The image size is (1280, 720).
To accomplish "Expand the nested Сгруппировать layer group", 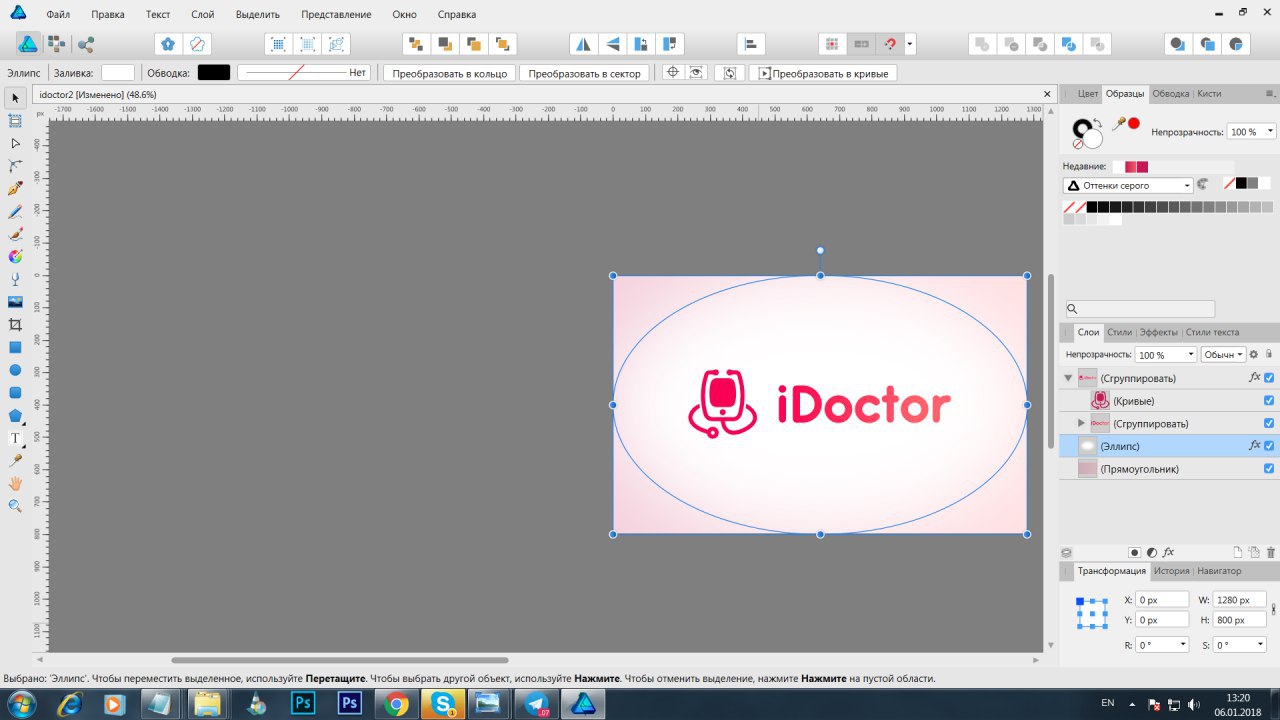I will coord(1081,423).
